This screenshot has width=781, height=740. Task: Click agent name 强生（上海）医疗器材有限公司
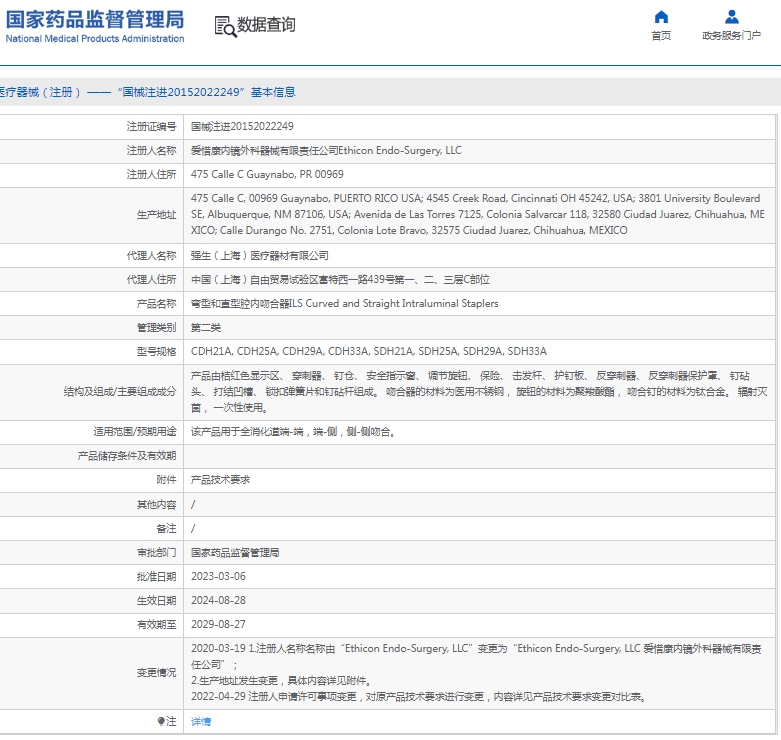tap(260, 255)
